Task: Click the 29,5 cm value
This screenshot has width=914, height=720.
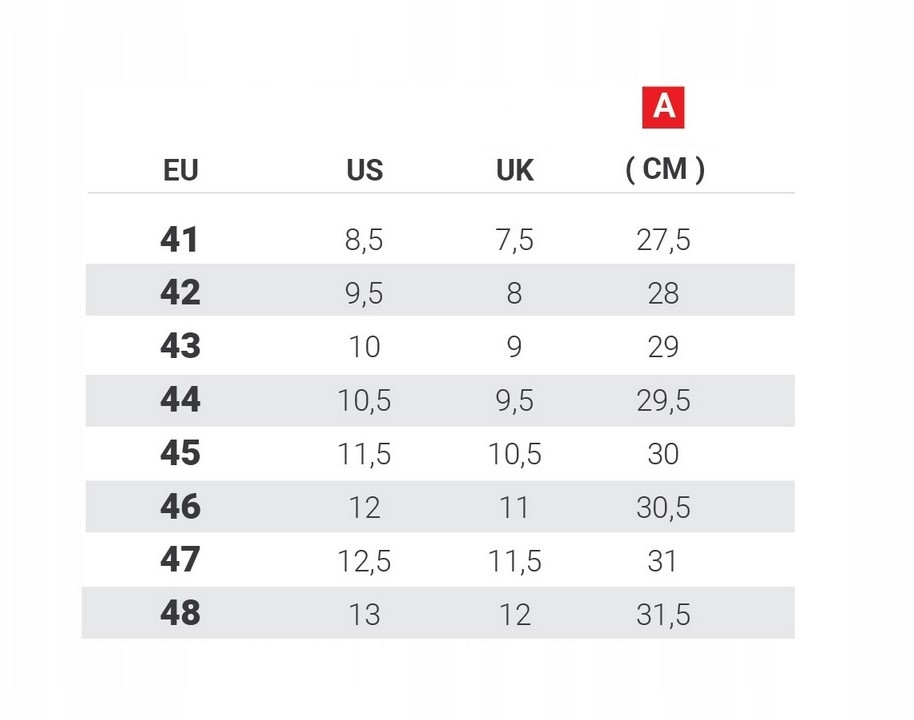Action: coord(663,401)
